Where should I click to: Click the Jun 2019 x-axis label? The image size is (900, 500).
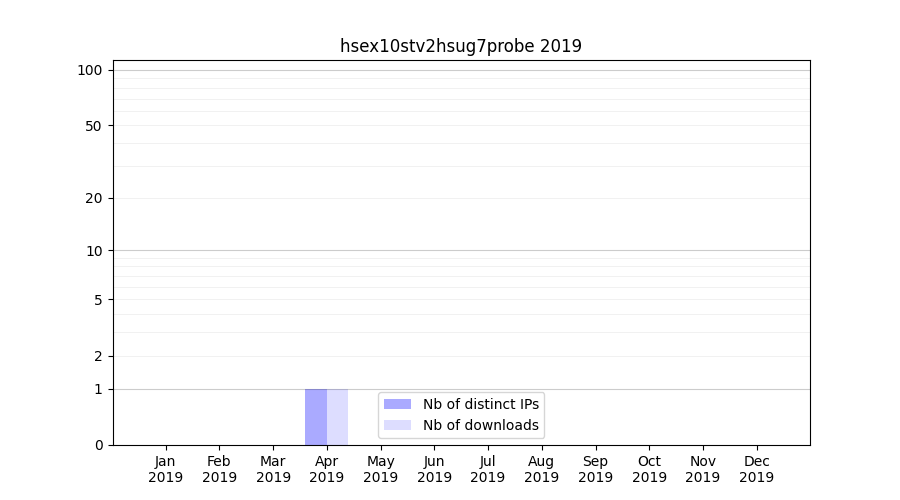click(434, 469)
